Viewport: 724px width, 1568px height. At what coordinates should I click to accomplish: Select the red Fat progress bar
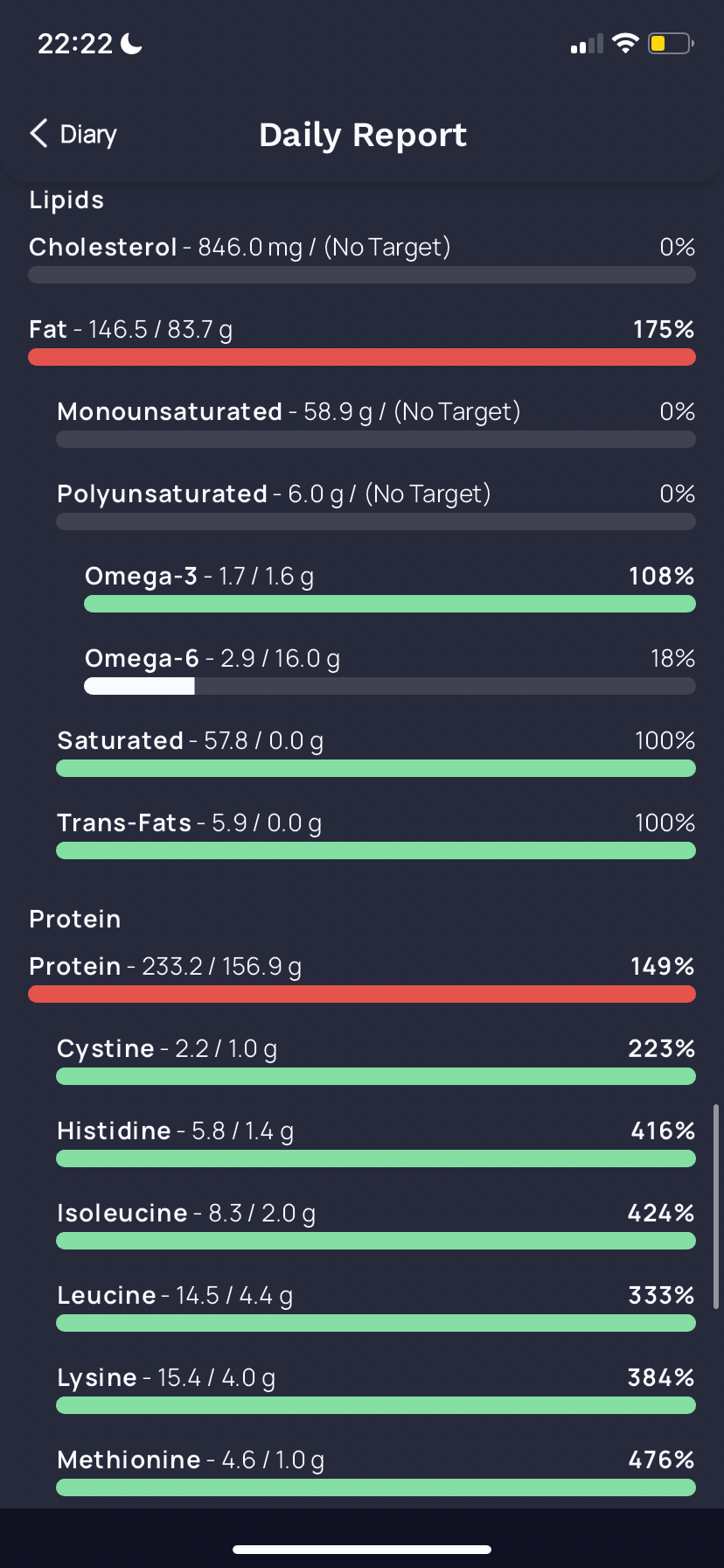click(362, 357)
